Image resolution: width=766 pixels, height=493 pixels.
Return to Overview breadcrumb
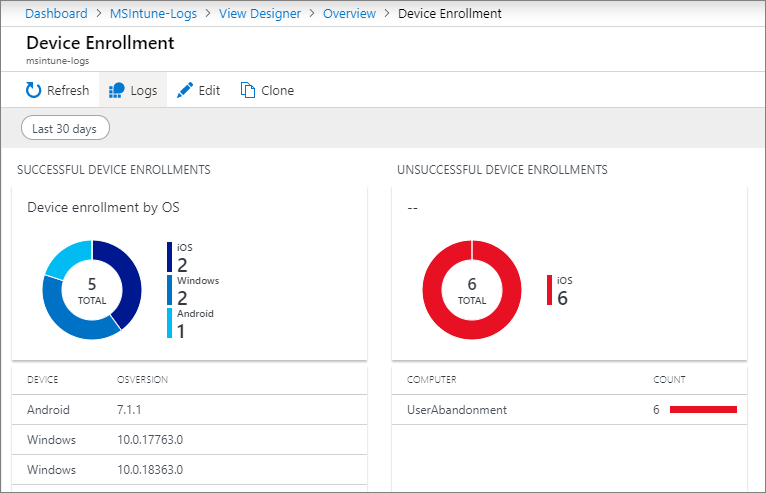point(349,14)
